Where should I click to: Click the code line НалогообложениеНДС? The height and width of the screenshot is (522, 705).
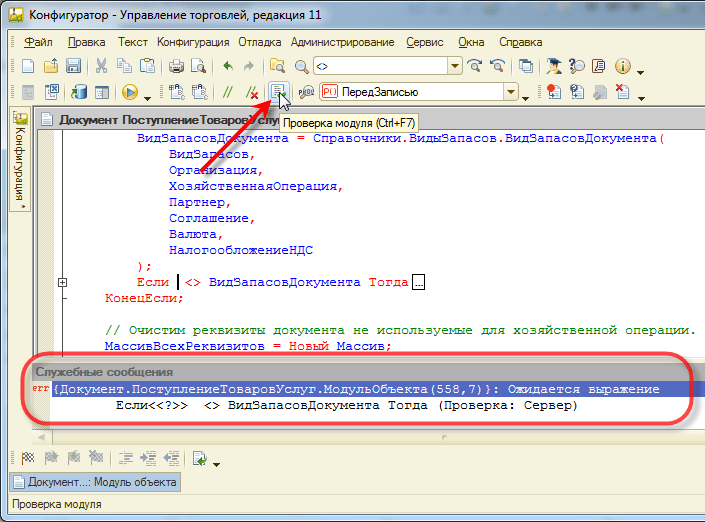(x=241, y=250)
